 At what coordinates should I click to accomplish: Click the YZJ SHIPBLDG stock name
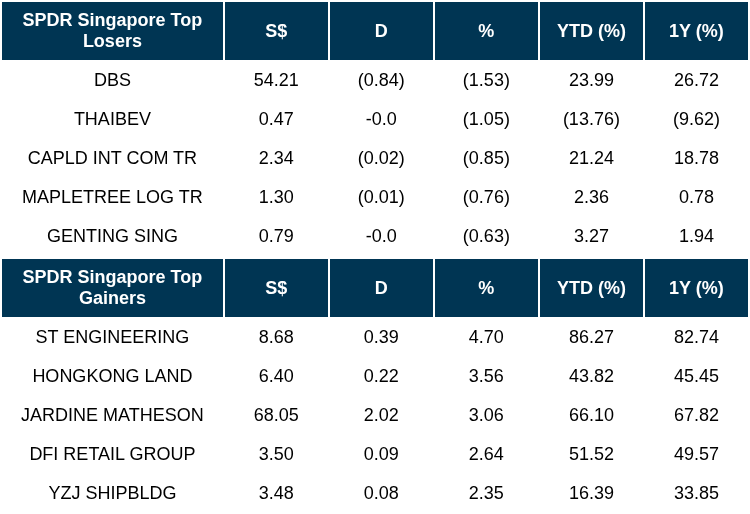pyautogui.click(x=112, y=493)
